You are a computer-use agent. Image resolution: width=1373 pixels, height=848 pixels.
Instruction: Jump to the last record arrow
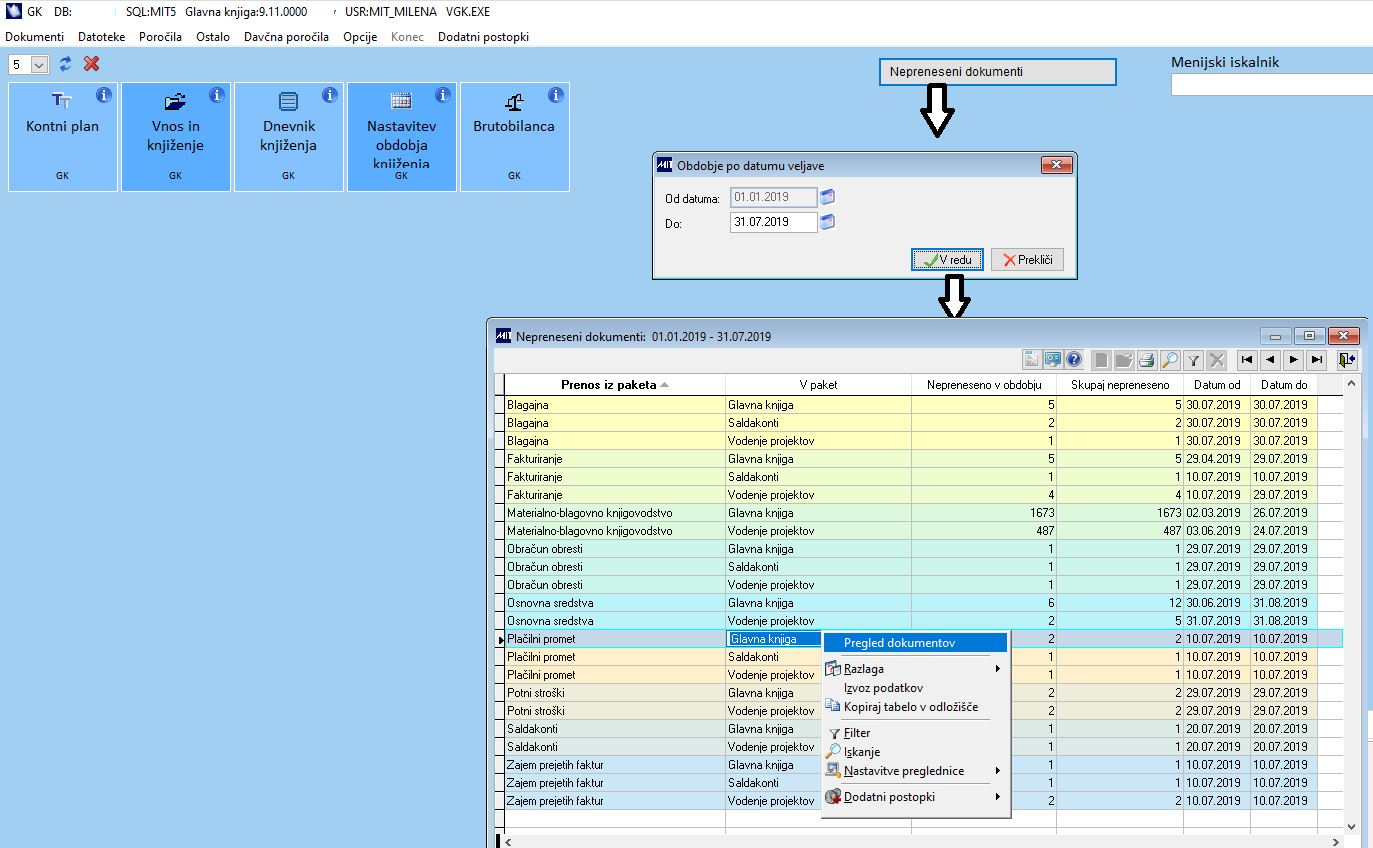1317,360
